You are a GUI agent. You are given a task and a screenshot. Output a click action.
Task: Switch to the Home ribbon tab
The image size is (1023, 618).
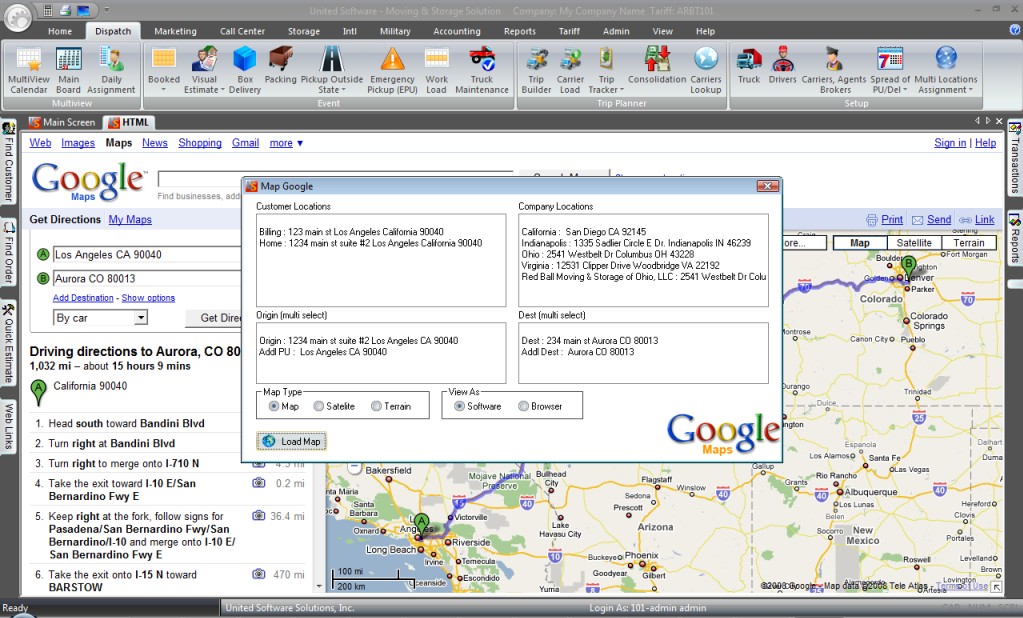coord(60,31)
